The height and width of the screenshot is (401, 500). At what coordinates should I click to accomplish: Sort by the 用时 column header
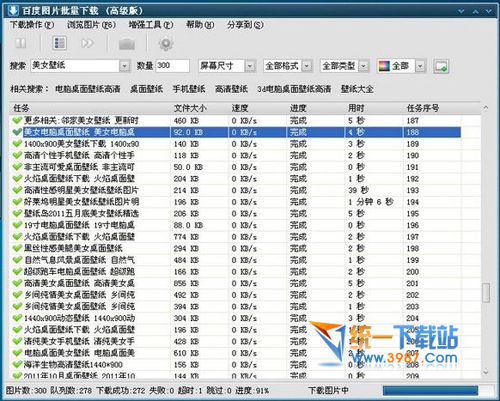tap(374, 108)
